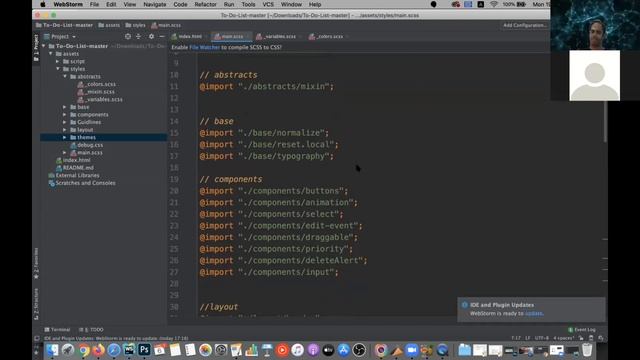The height and width of the screenshot is (360, 640).
Task: Expand the Guidlines folder
Action: 64,122
